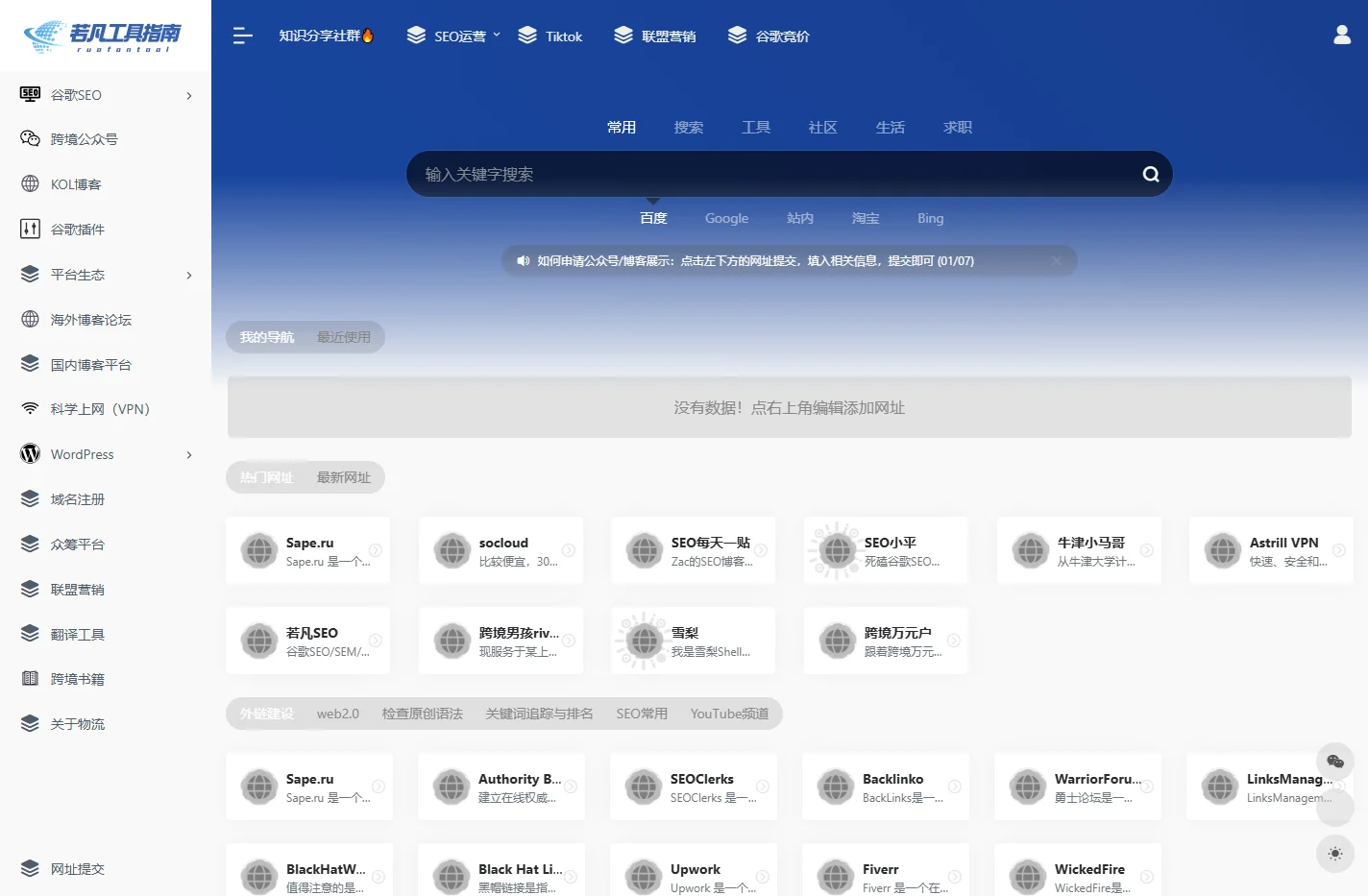Click the SEO运营 layers icon in header
Viewport: 1368px width, 896px height.
[x=416, y=36]
